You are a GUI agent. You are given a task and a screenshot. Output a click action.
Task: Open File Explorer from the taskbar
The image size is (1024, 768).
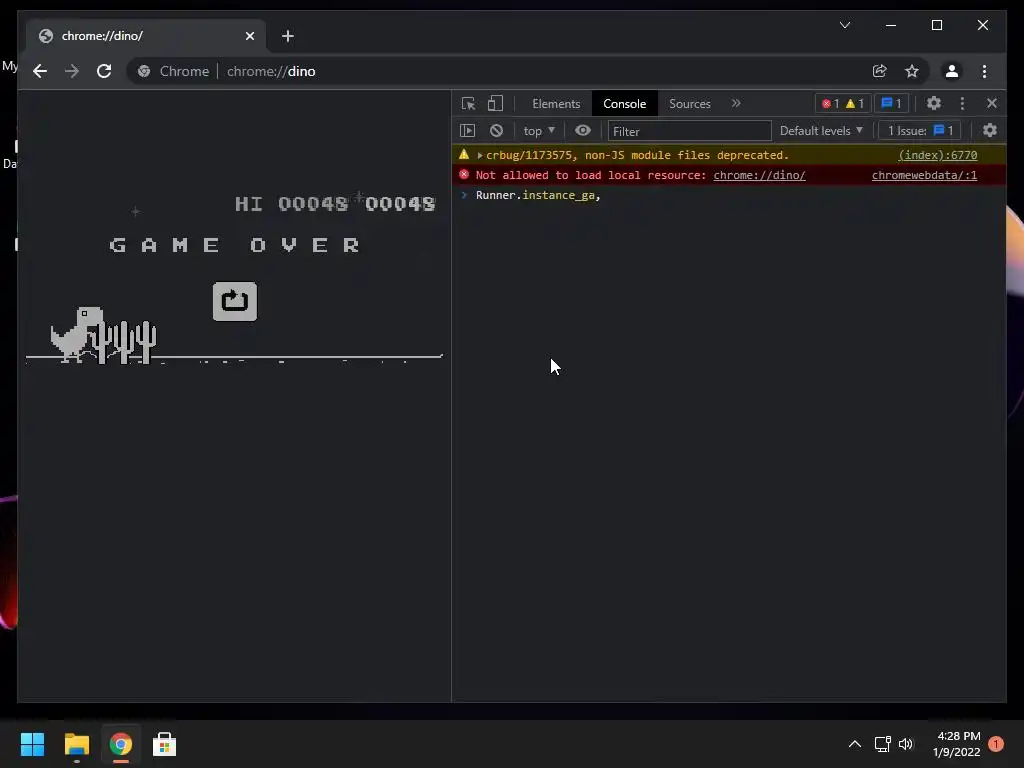[76, 744]
